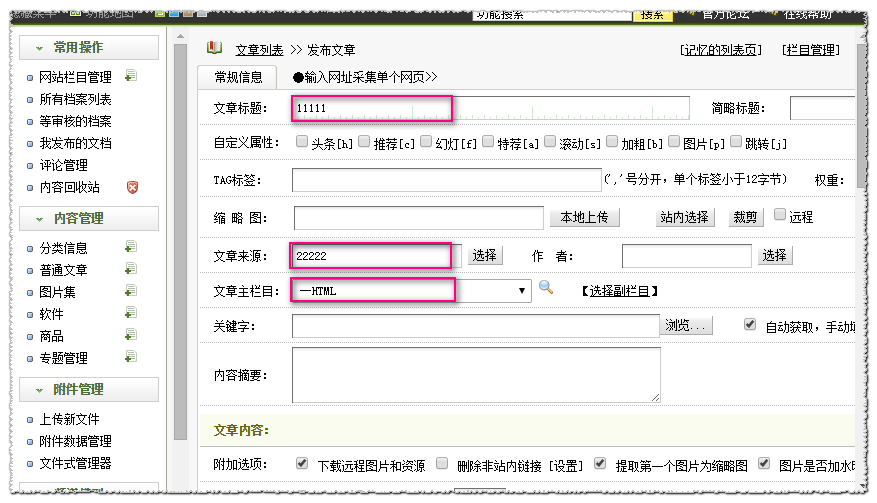877x503 pixels.
Task: Click the add icon beside 图片集
Action: click(130, 291)
